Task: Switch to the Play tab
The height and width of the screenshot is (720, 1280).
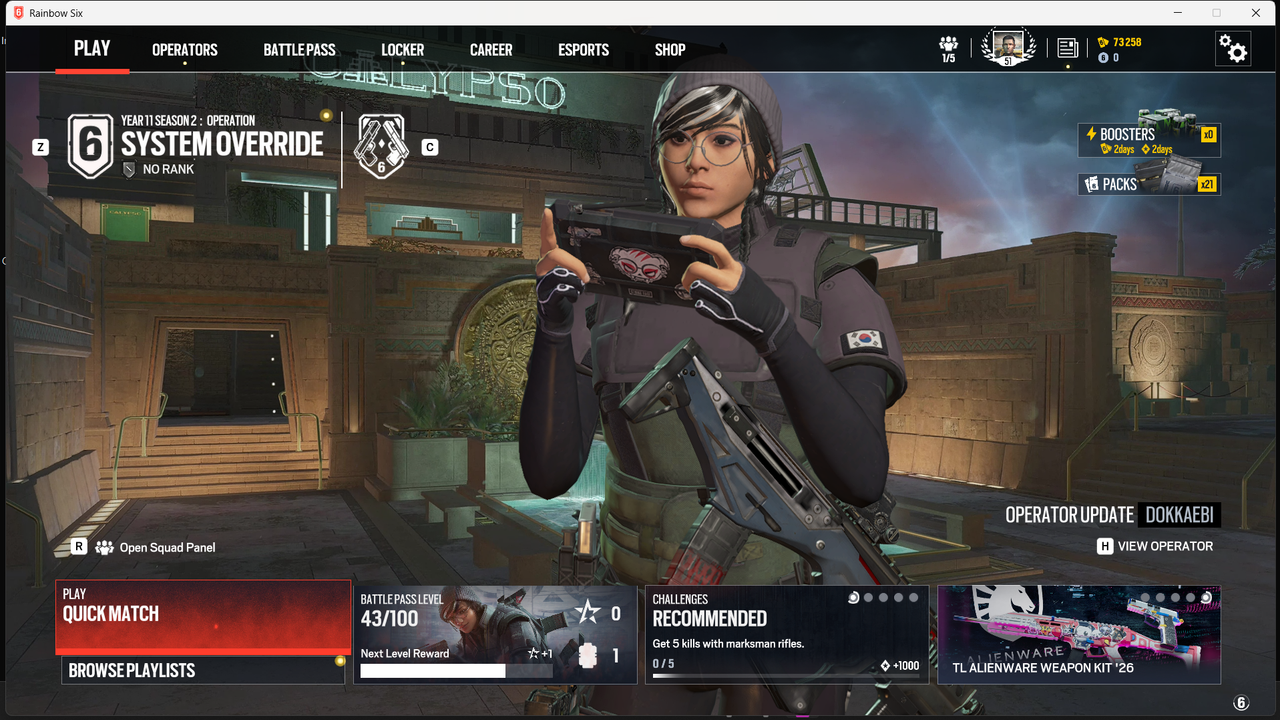Action: (x=92, y=48)
